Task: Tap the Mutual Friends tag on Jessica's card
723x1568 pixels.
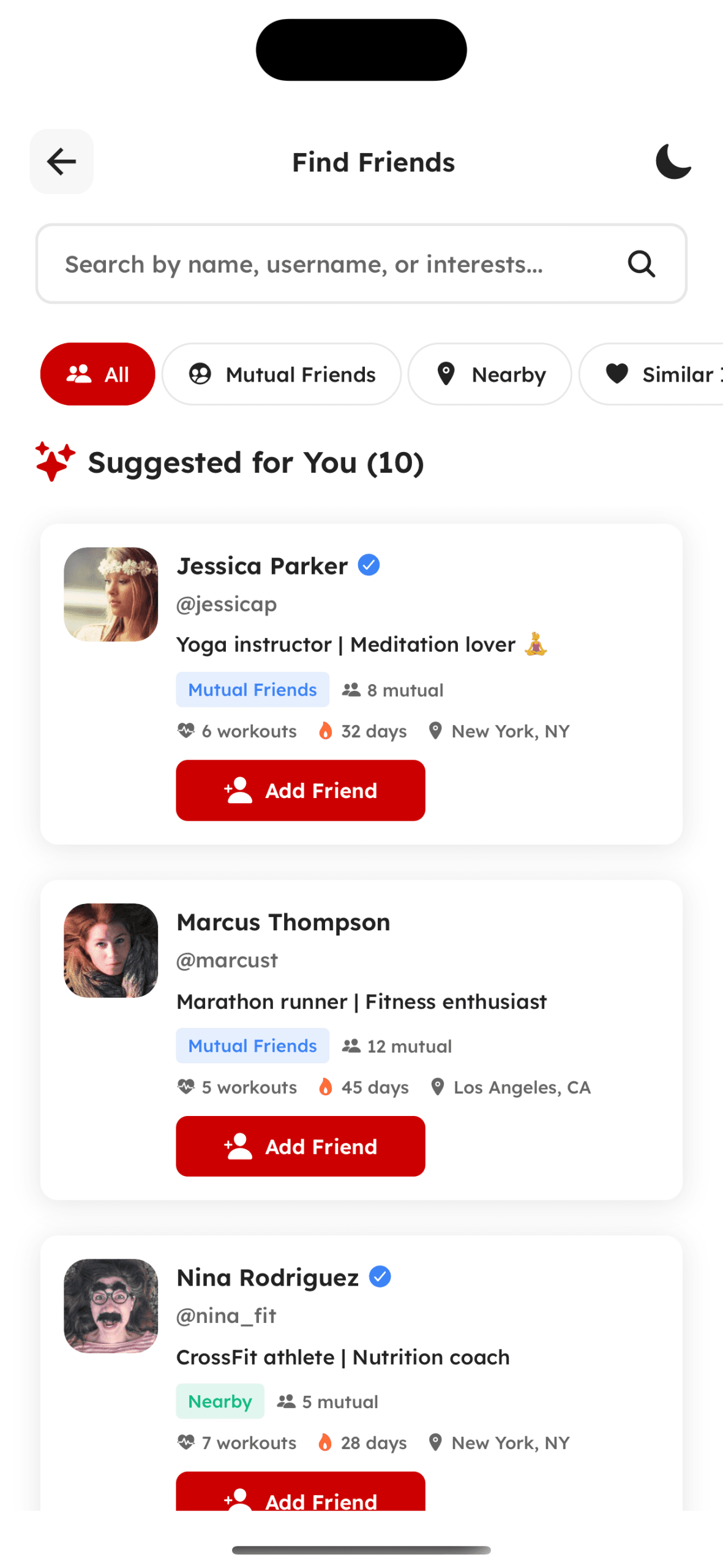Action: tap(252, 690)
